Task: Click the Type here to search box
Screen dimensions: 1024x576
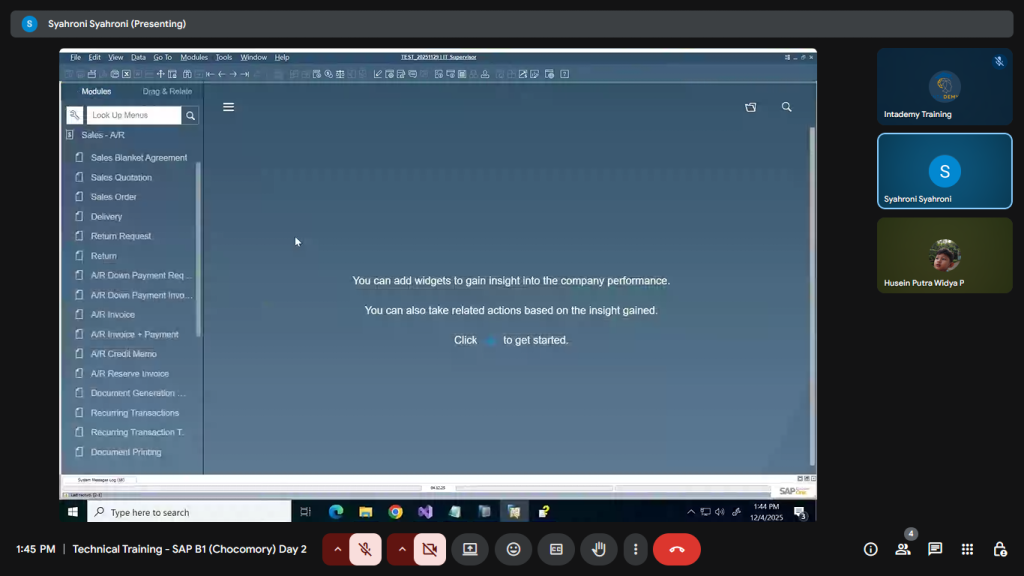Action: click(189, 512)
